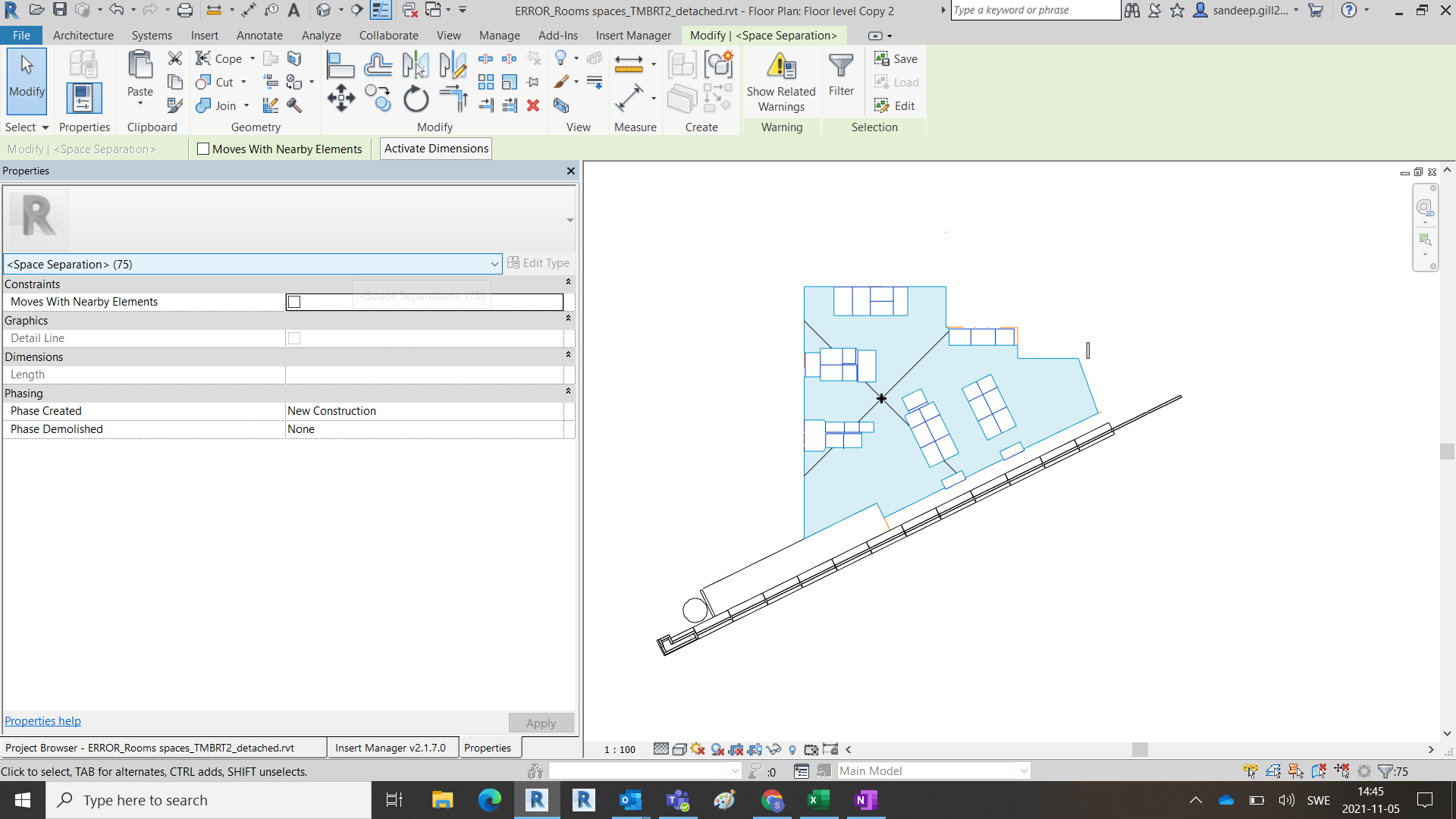This screenshot has width=1456, height=819.
Task: Click Save selection button
Action: click(x=896, y=58)
